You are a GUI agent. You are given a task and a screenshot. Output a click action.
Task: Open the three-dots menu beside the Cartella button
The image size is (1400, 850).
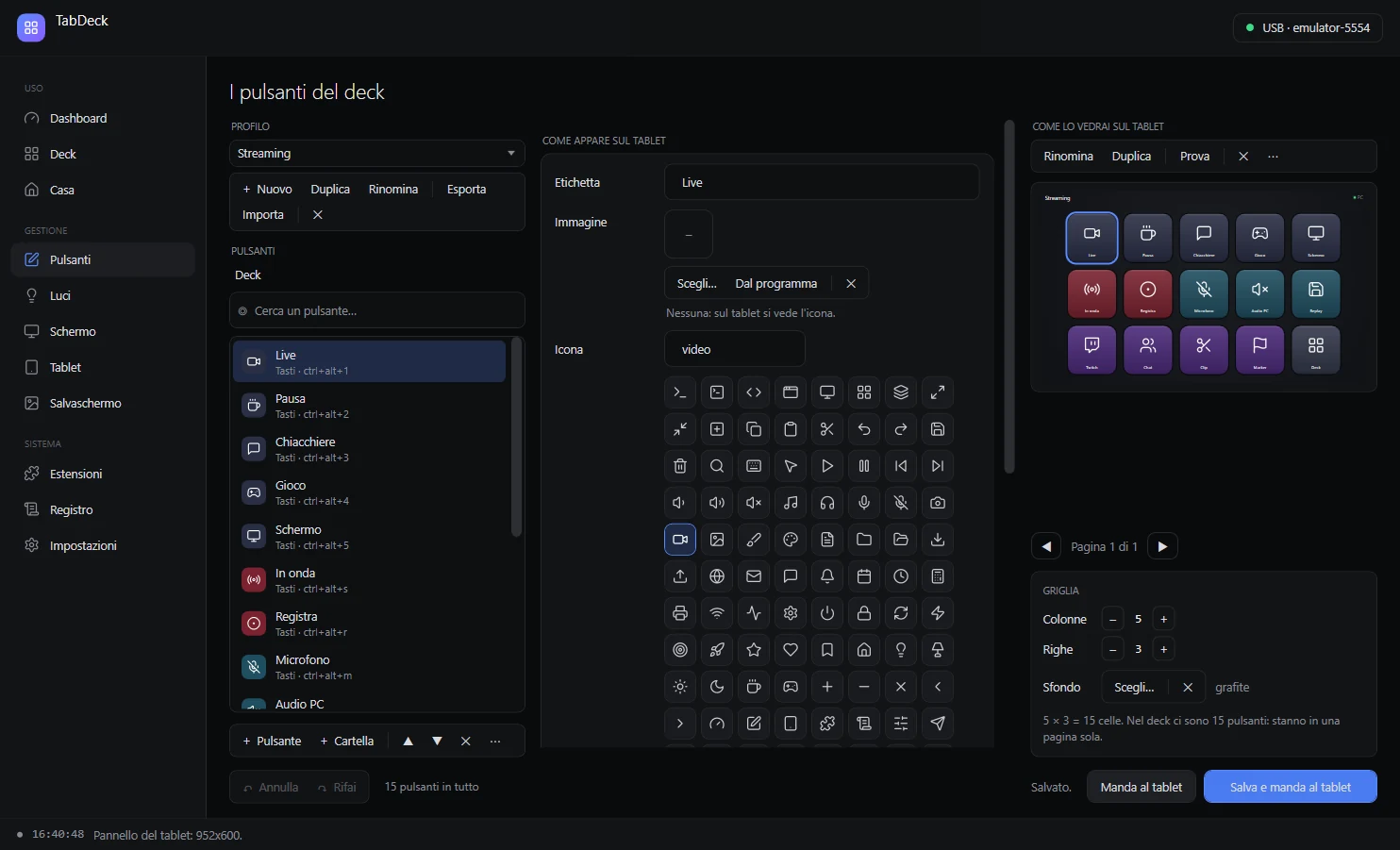point(495,742)
